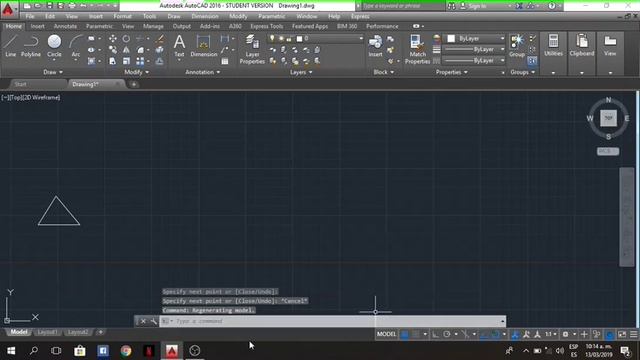Click the command line customize wrench
The image size is (640, 360).
(153, 321)
